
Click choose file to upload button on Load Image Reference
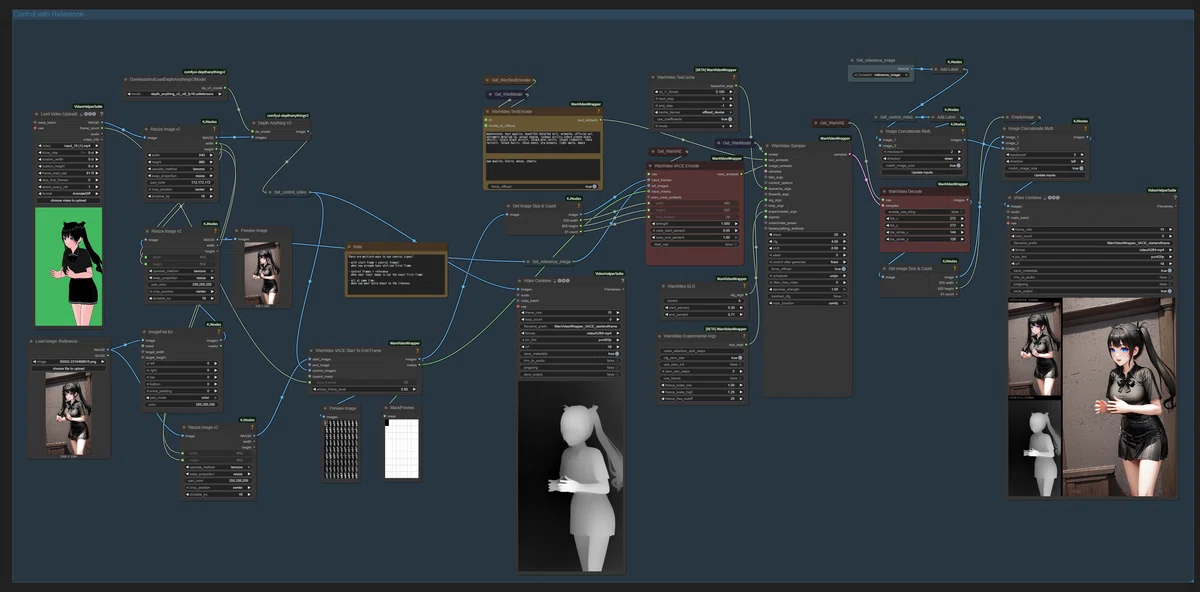[x=68, y=368]
